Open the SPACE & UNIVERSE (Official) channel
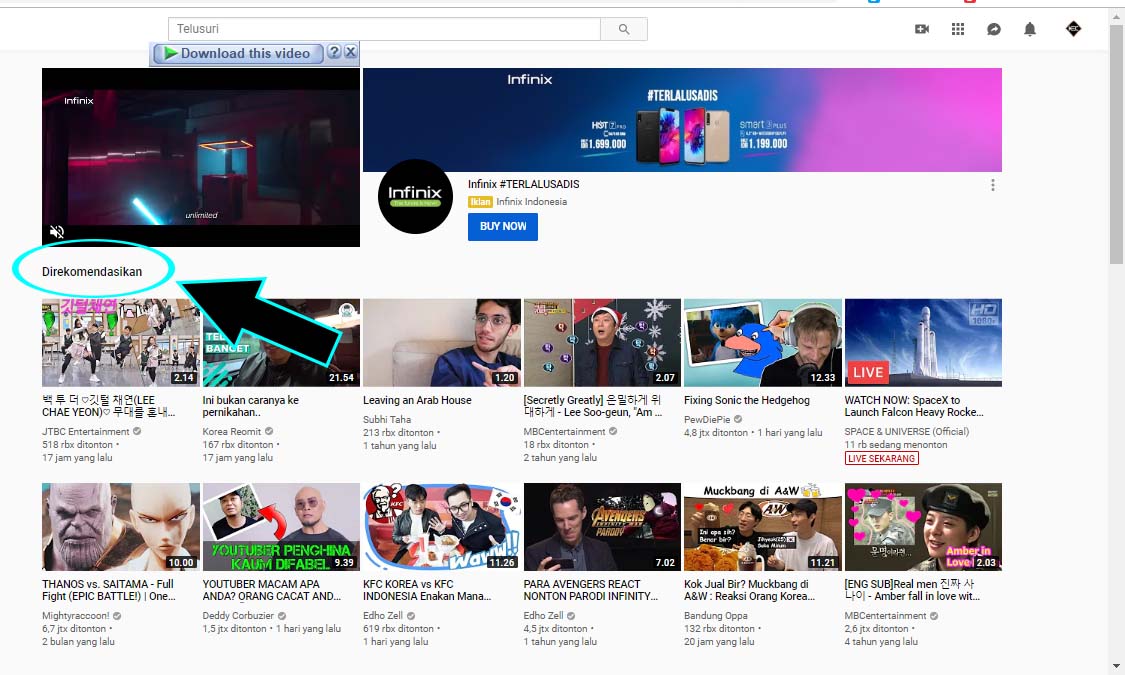This screenshot has width=1125, height=675. [x=907, y=431]
